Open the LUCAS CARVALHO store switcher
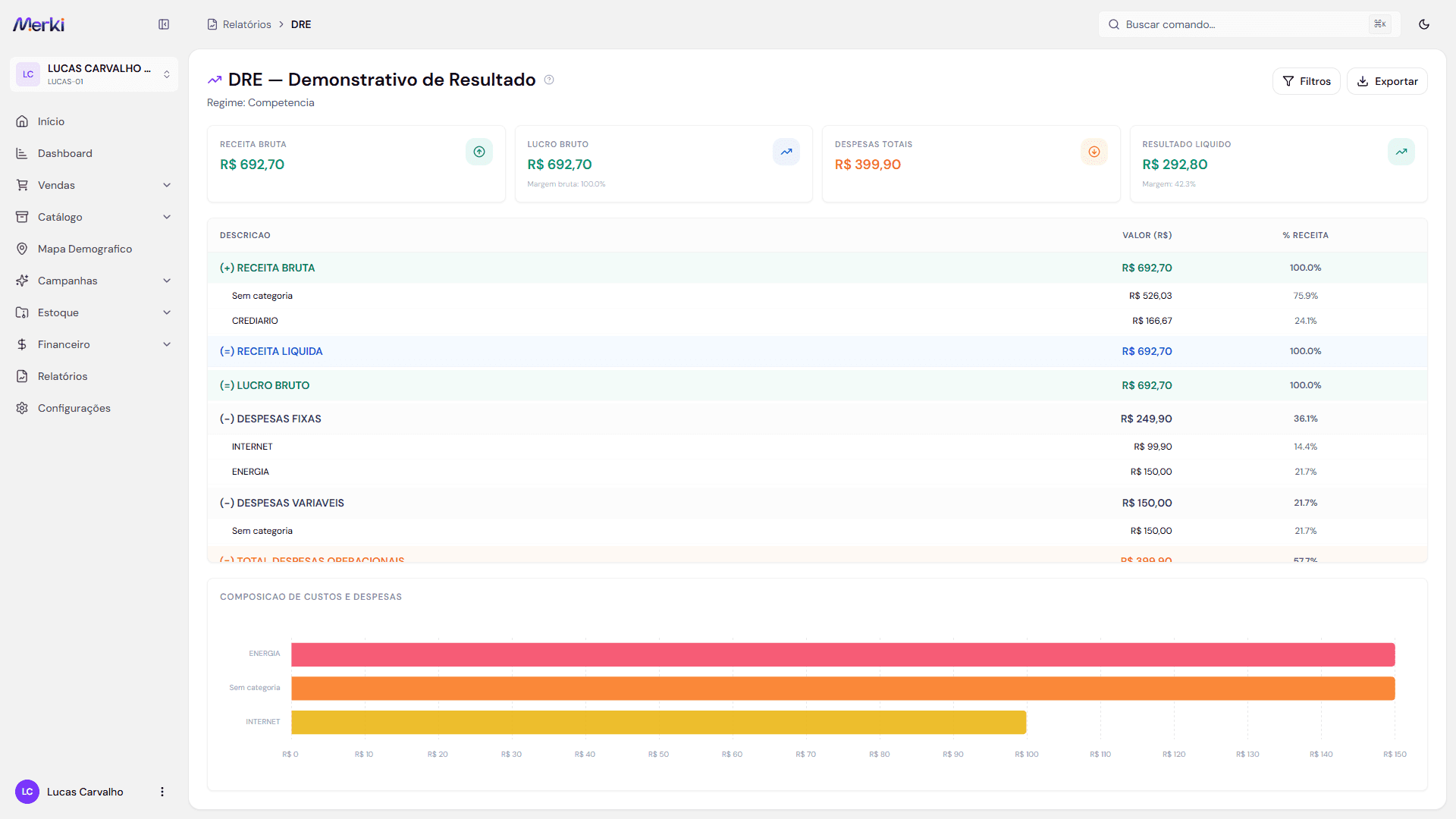This screenshot has width=1456, height=819. click(94, 74)
